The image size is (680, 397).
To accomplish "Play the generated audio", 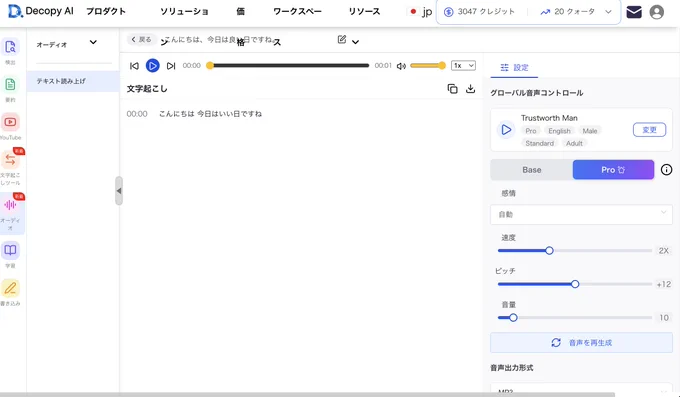I will pos(153,66).
